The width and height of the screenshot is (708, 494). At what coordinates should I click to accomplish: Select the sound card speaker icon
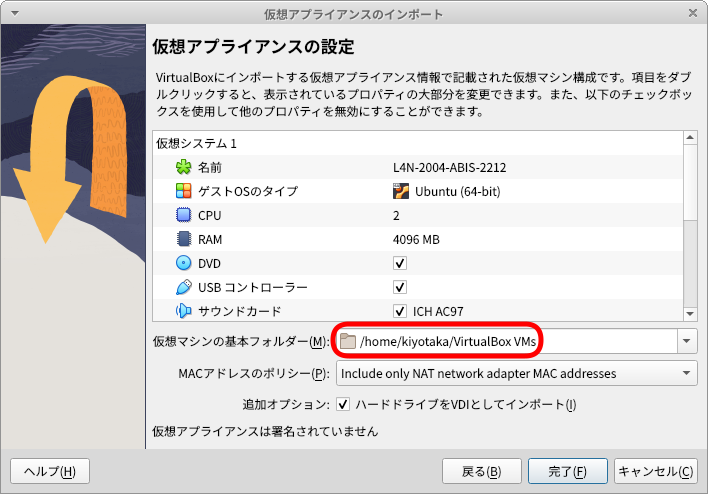click(x=183, y=311)
